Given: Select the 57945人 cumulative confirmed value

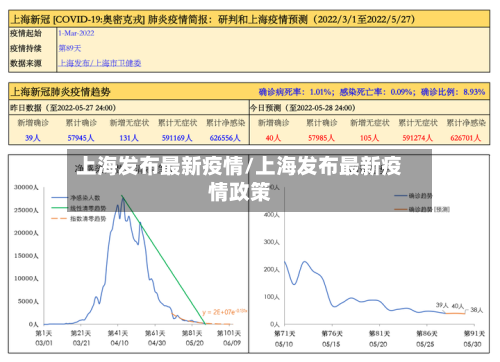Looking at the screenshot, I should click(x=81, y=138).
